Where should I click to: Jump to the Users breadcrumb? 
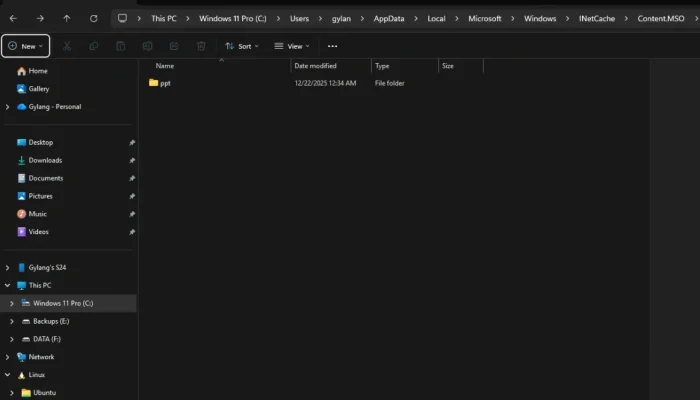point(299,18)
